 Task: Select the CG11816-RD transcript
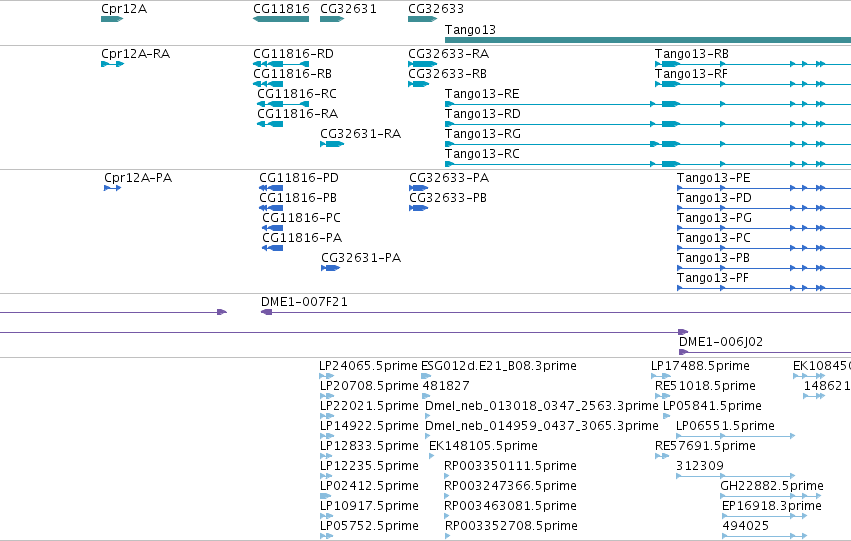pyautogui.click(x=281, y=64)
